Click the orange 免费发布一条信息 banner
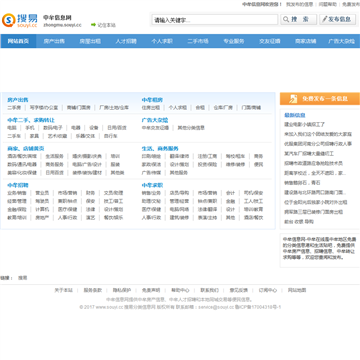360x360 pixels. tap(320, 99)
